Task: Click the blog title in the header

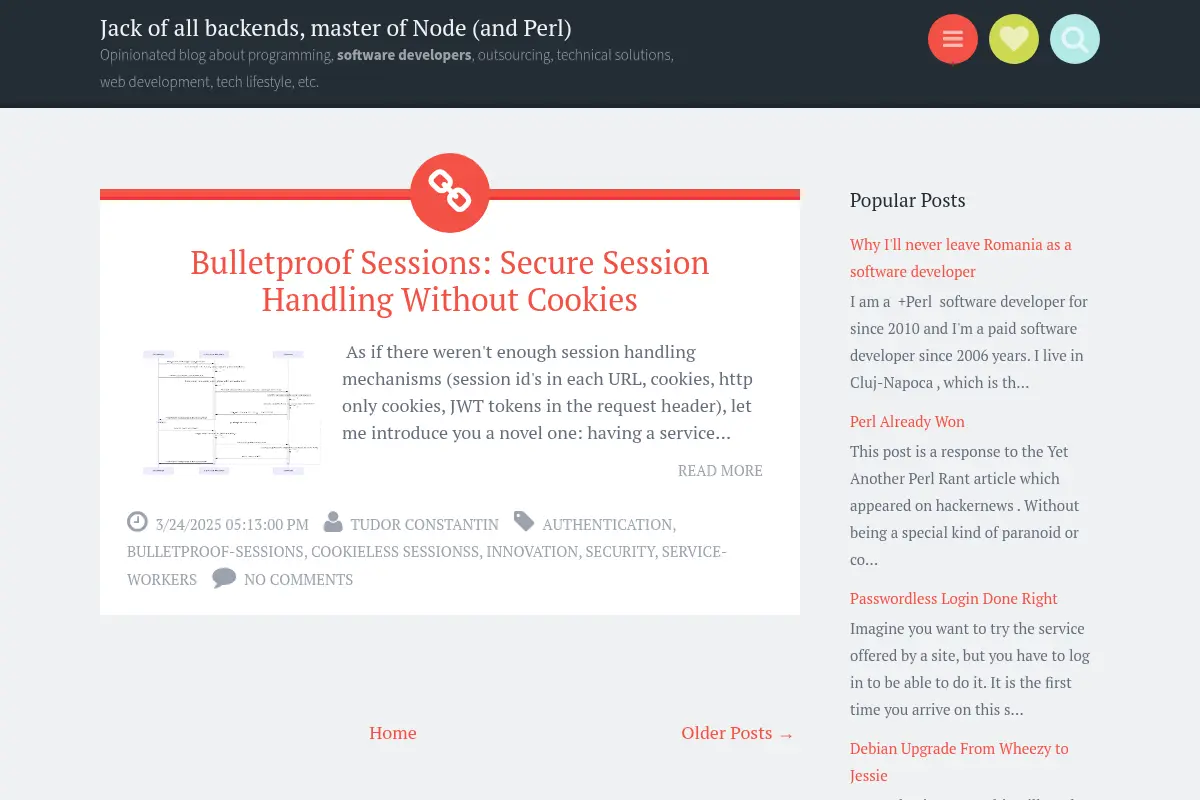Action: coord(336,28)
